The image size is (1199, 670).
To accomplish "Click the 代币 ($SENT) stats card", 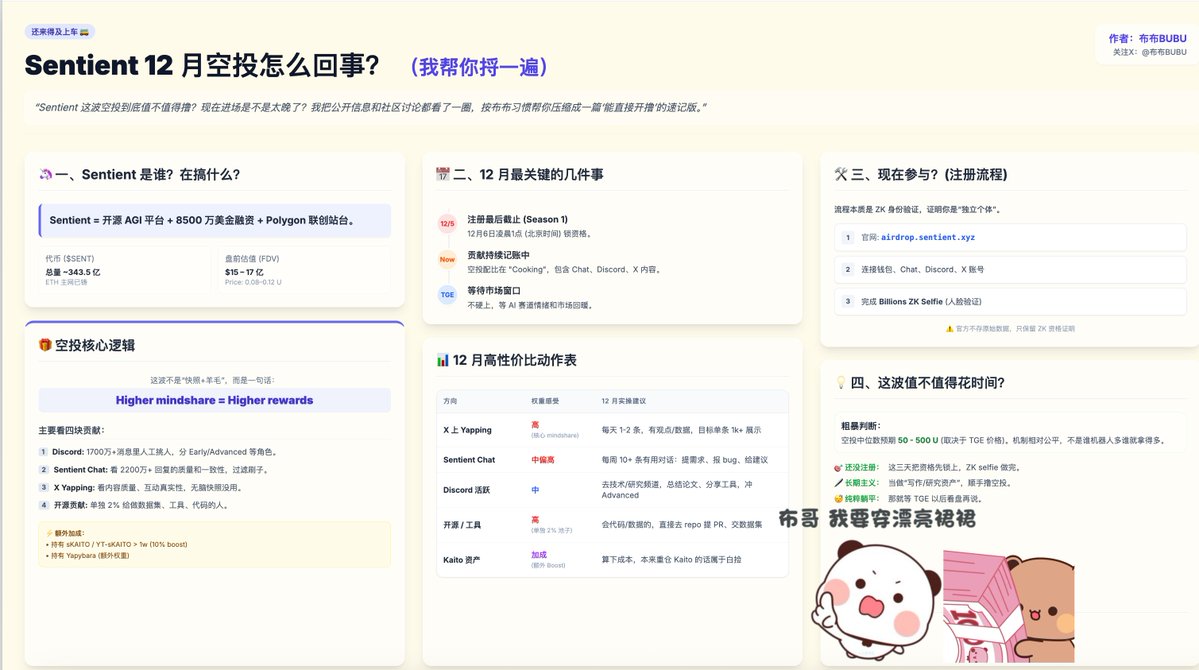I will click(x=125, y=270).
